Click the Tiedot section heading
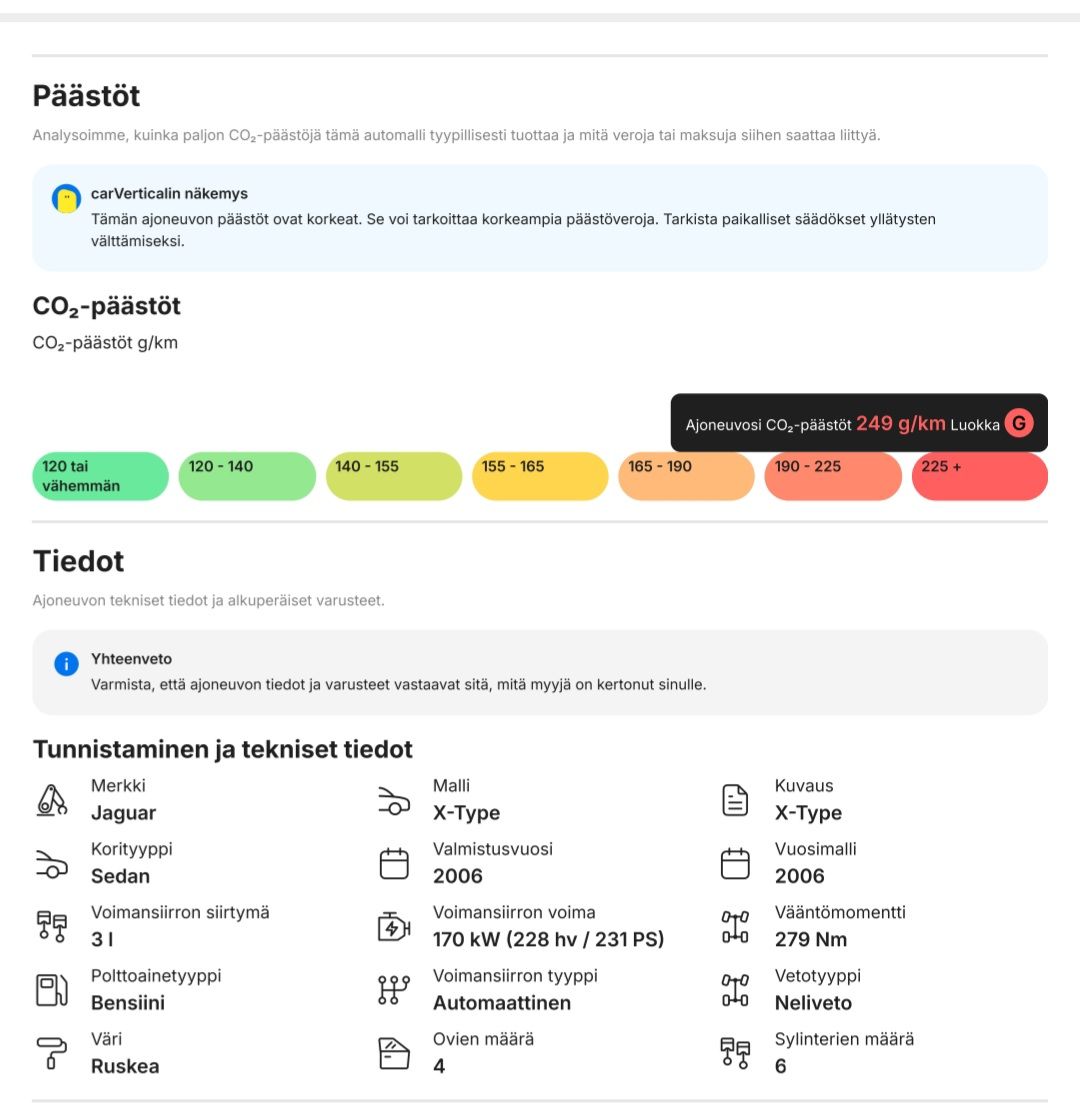Image resolution: width=1080 pixels, height=1103 pixels. click(78, 561)
